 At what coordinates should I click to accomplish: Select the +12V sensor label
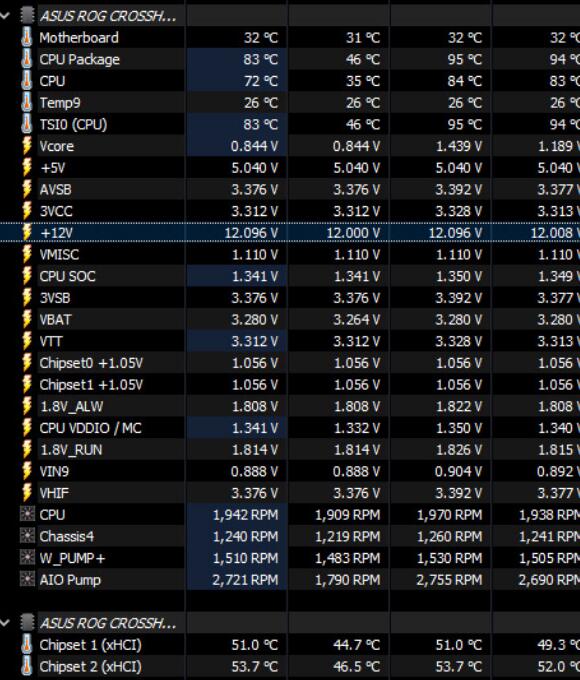[x=57, y=233]
